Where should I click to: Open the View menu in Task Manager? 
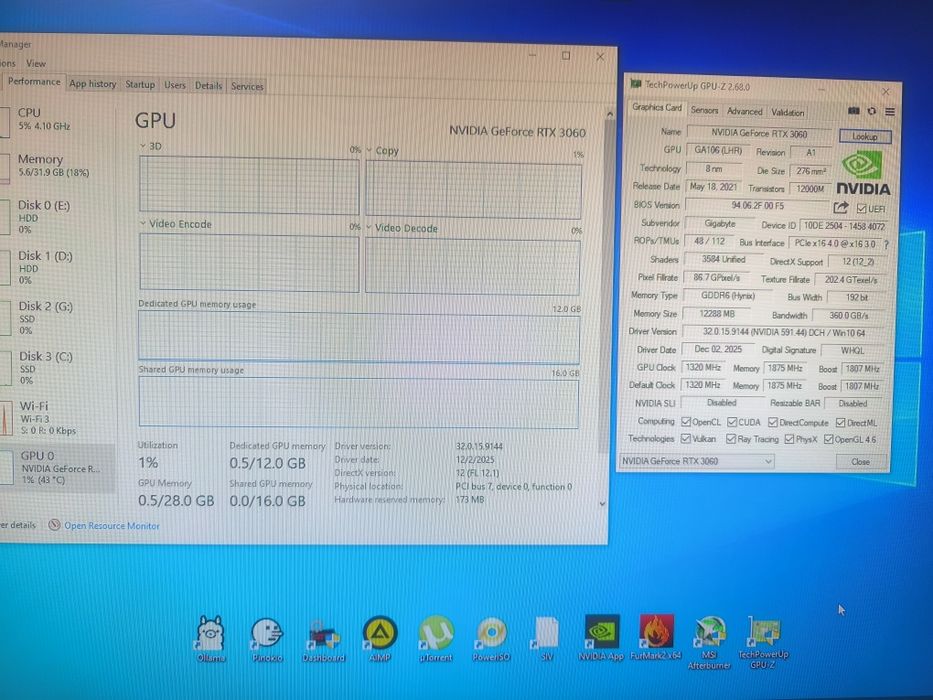36,63
